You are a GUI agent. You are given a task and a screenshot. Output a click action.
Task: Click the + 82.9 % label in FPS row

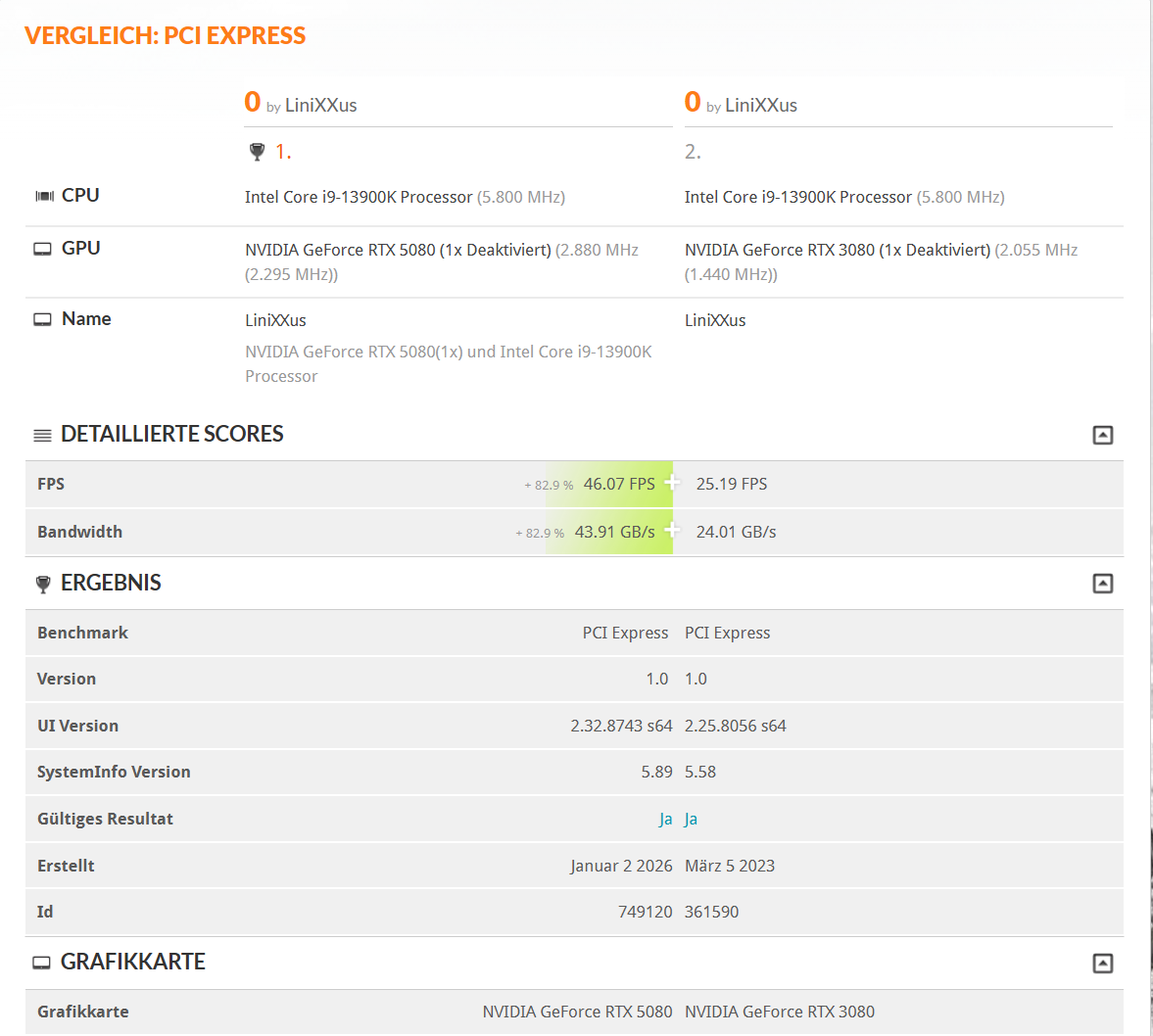pyautogui.click(x=549, y=486)
